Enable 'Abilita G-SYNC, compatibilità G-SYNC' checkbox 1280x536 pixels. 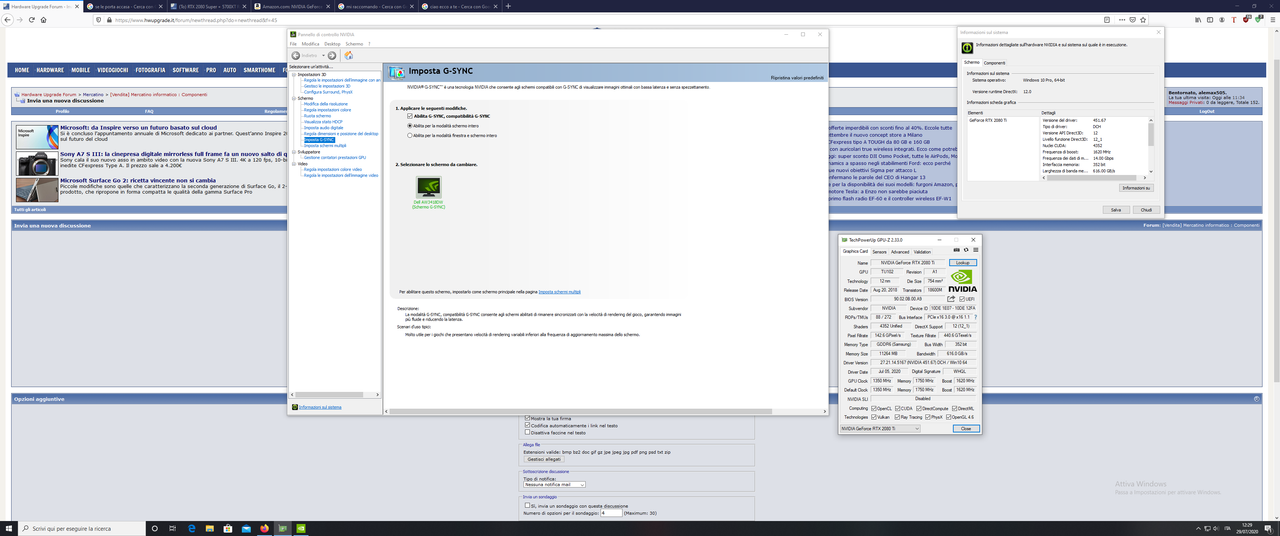(410, 116)
